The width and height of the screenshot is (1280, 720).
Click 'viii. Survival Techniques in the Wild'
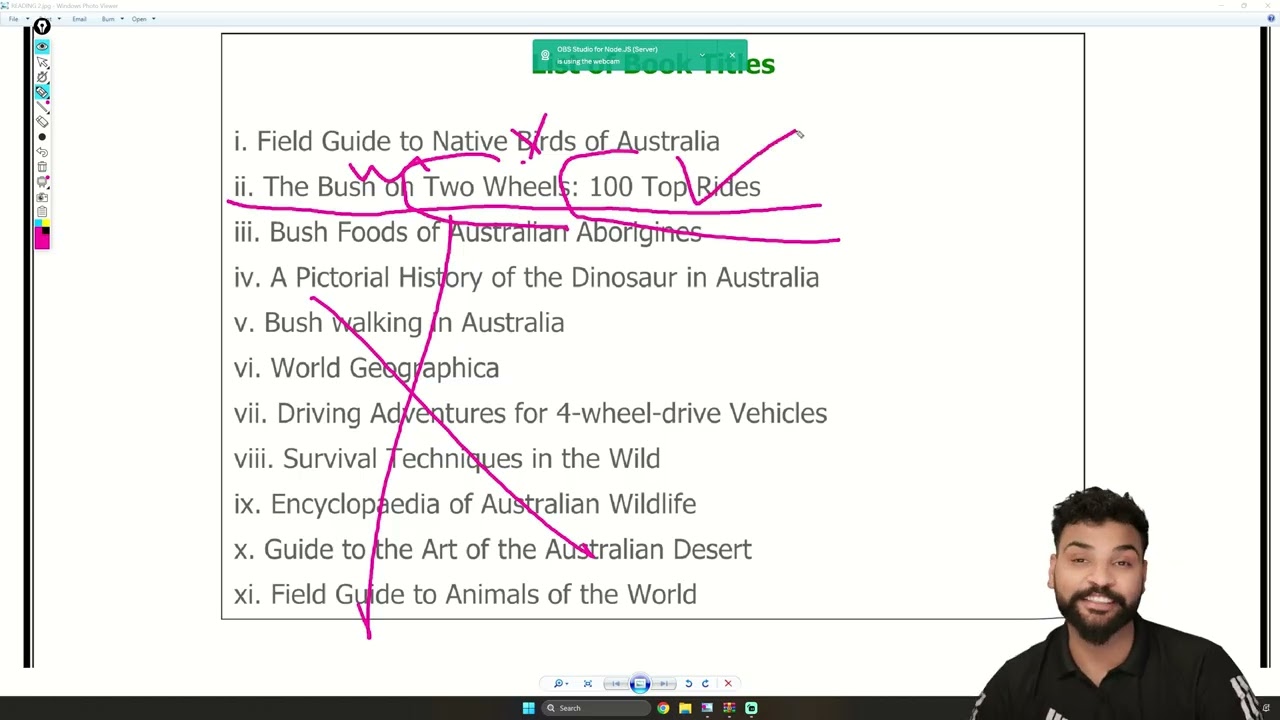click(447, 459)
